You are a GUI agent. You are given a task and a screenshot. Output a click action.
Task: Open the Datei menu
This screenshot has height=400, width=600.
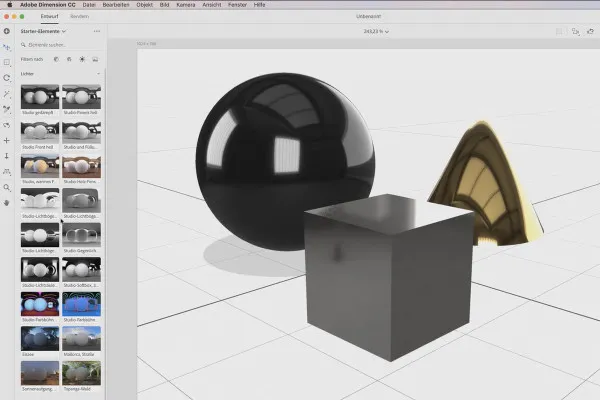(x=89, y=5)
